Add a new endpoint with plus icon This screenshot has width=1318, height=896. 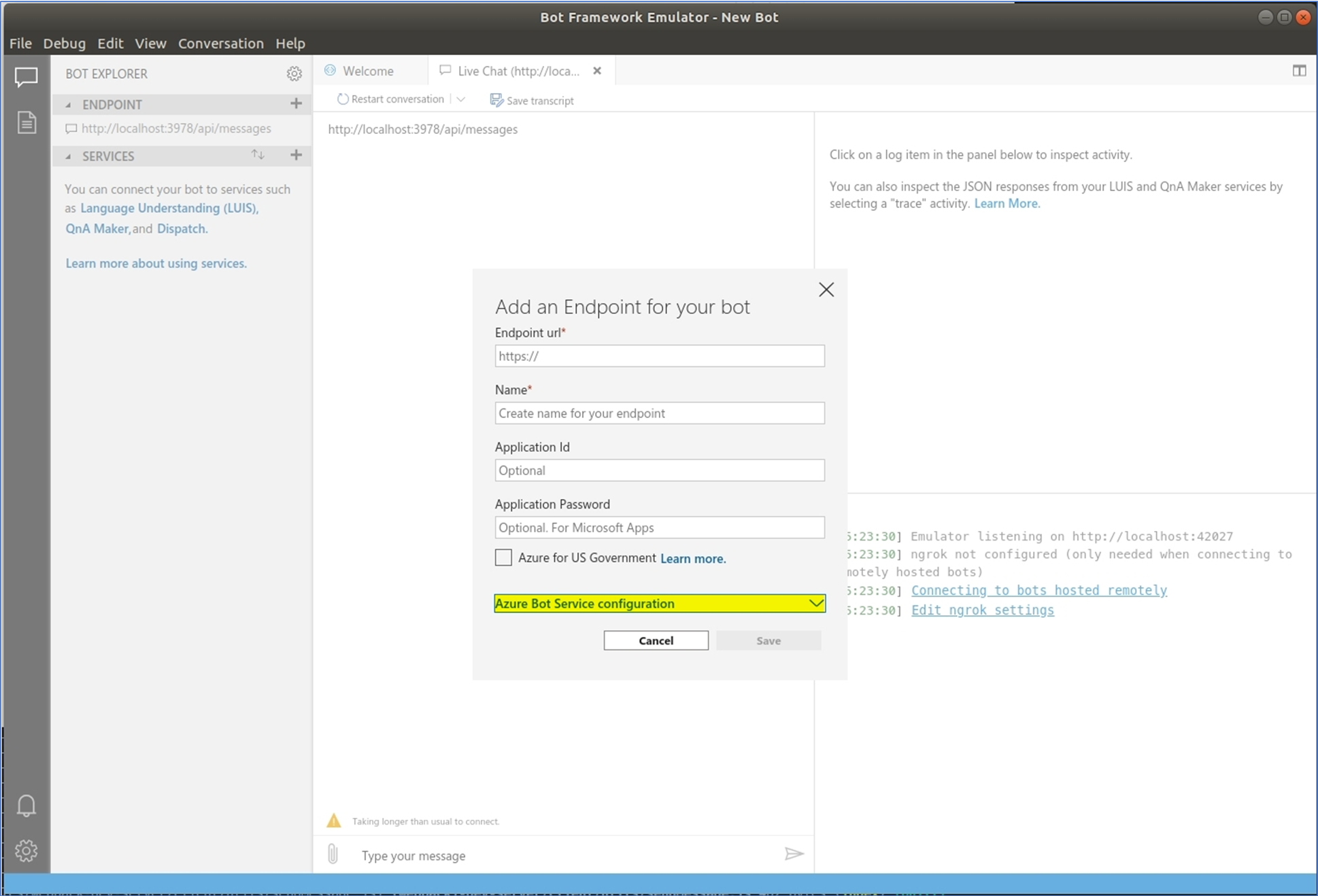pyautogui.click(x=296, y=103)
